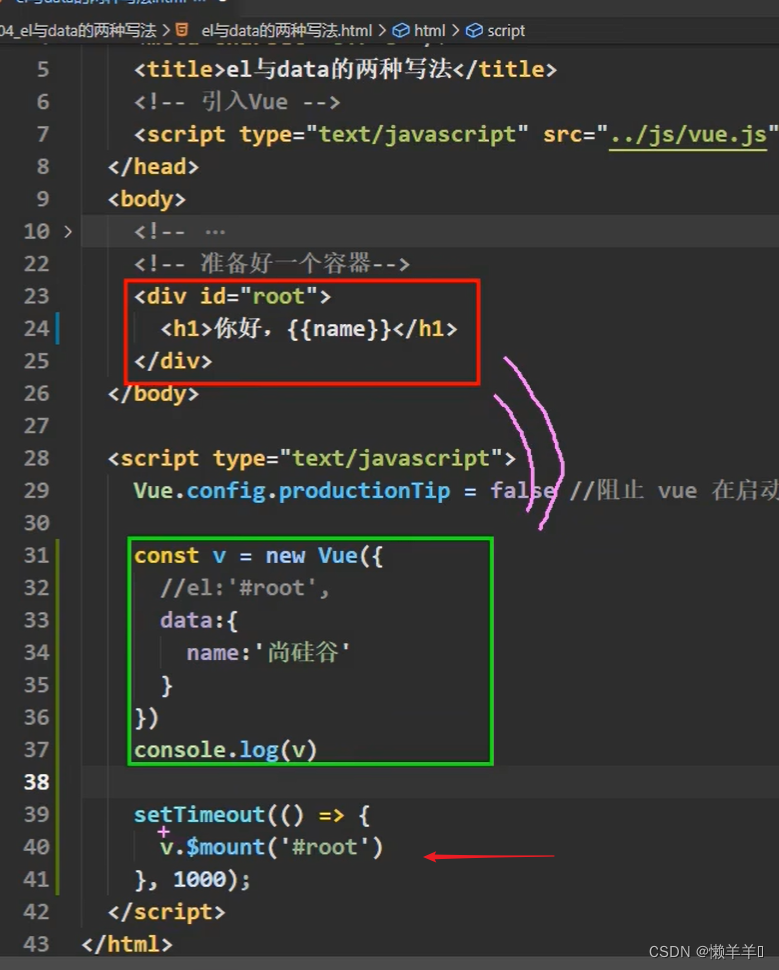The height and width of the screenshot is (970, 779).
Task: Click the closing html tag on line 43
Action: pyautogui.click(x=127, y=944)
